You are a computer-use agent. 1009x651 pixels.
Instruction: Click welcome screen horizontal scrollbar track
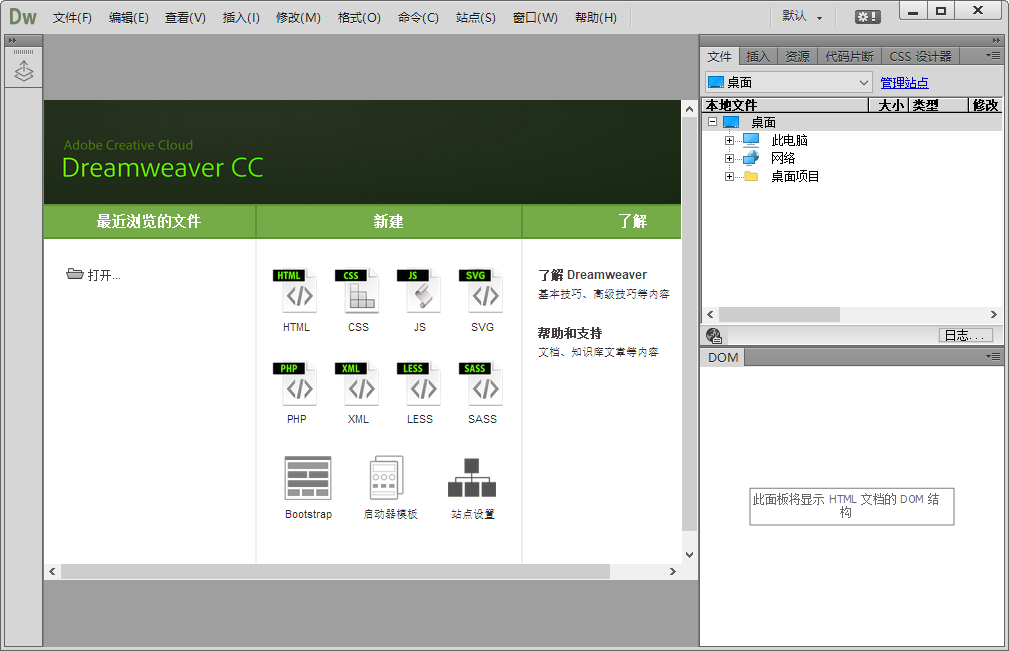[638, 571]
